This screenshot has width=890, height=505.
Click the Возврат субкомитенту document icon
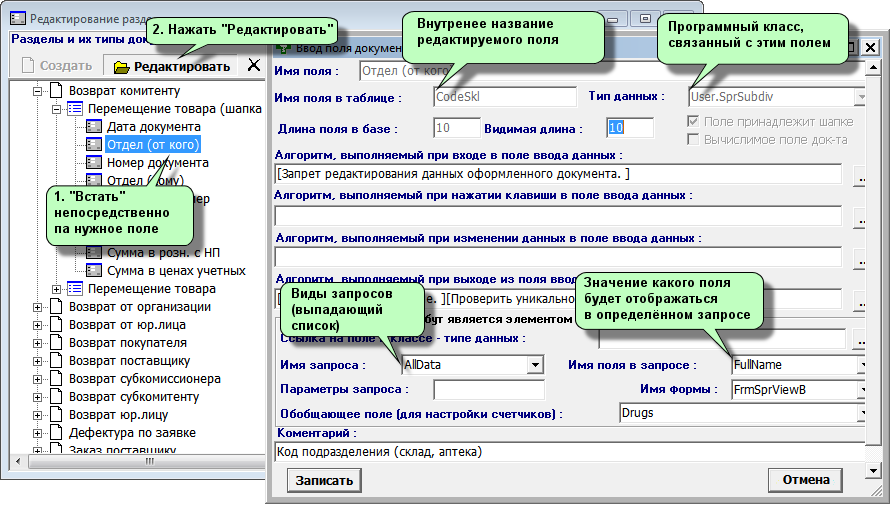[56, 397]
